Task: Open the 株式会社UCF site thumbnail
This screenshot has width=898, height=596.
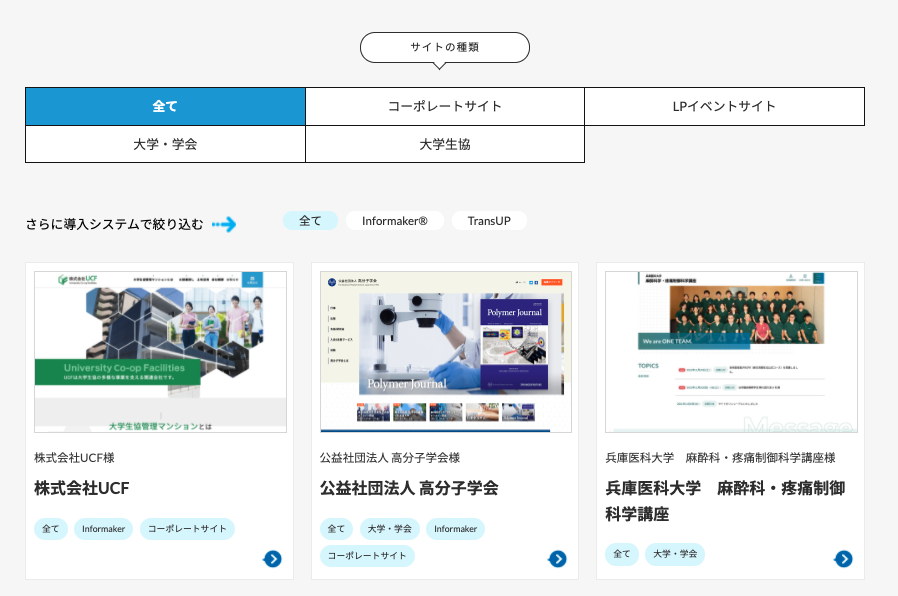Action: pos(160,352)
